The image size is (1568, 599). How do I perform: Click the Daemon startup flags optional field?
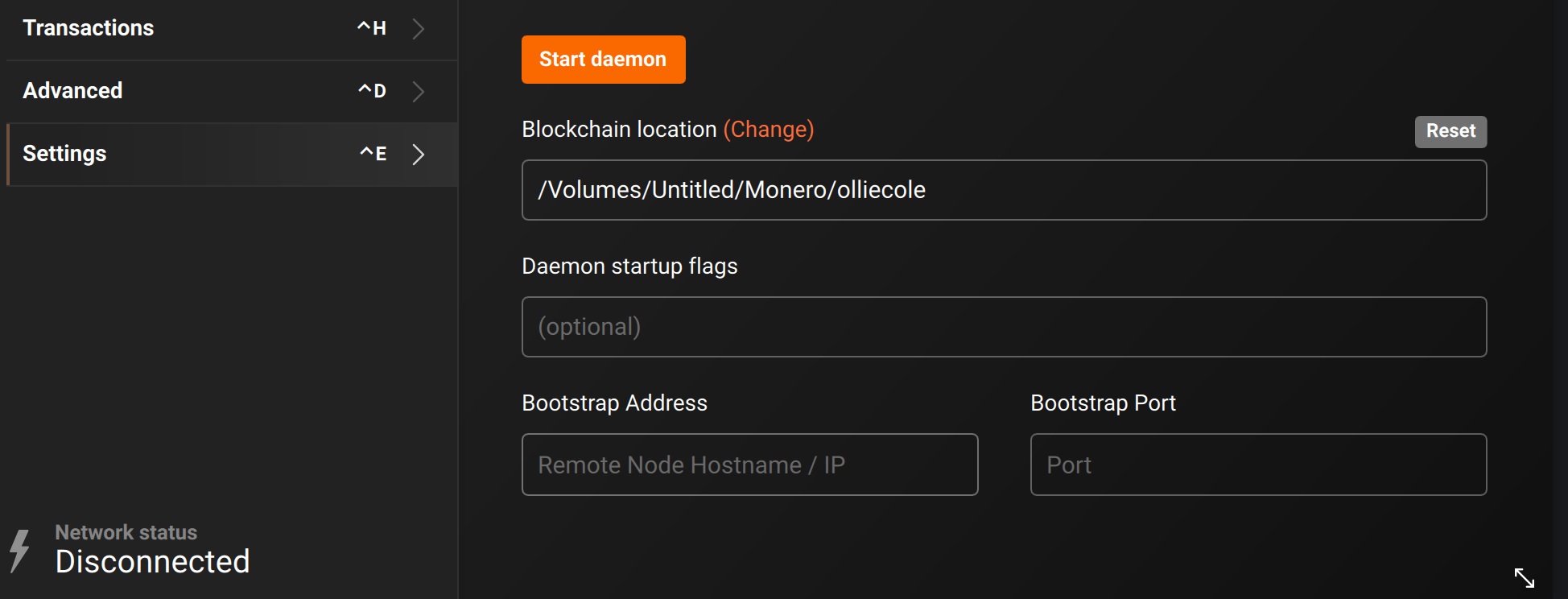click(x=1004, y=327)
